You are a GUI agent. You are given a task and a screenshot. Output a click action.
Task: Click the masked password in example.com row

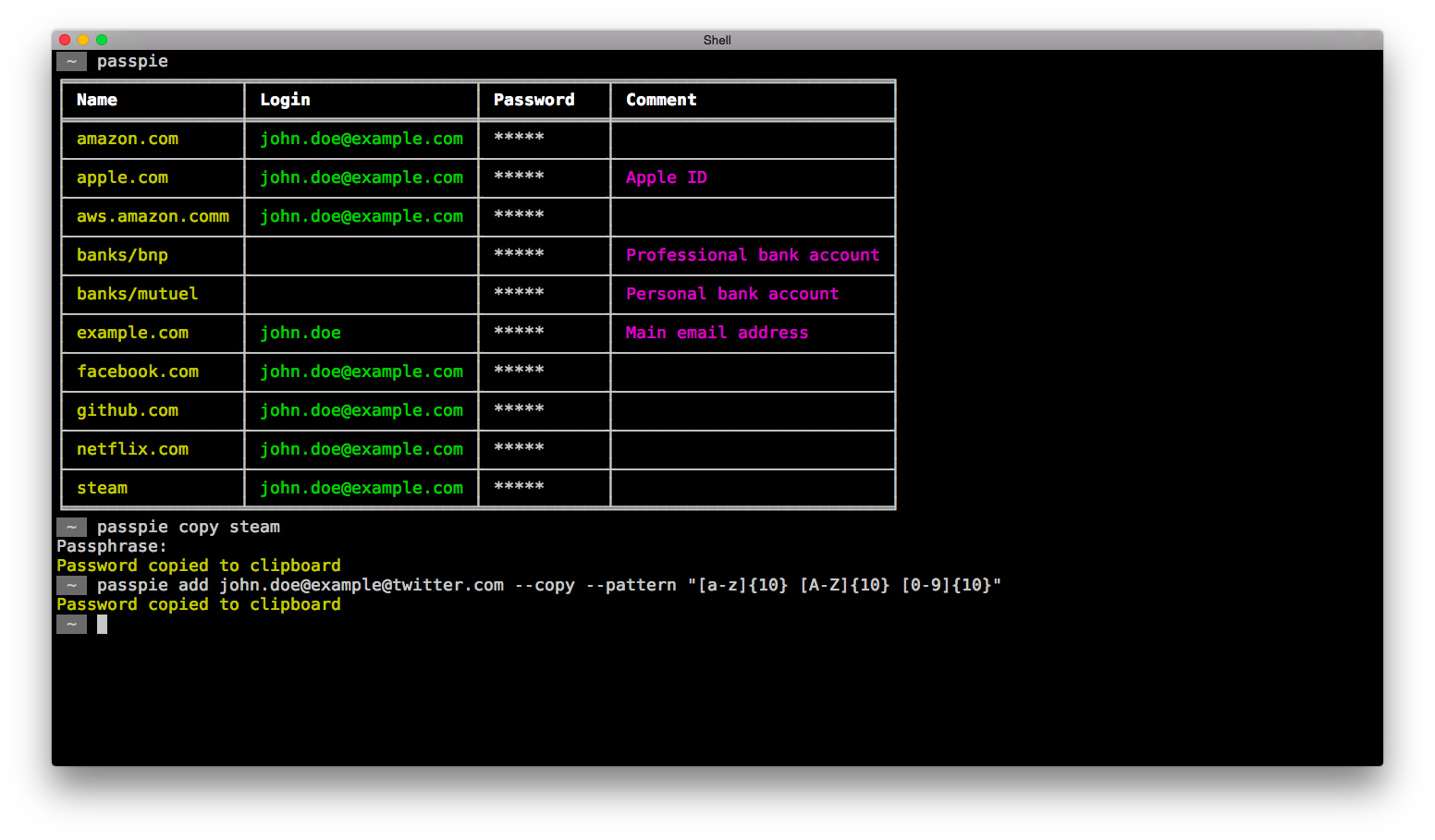click(x=519, y=331)
